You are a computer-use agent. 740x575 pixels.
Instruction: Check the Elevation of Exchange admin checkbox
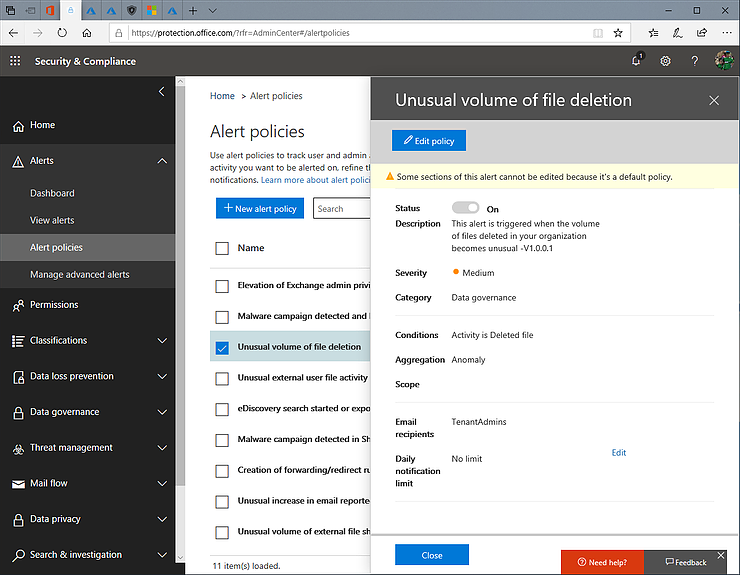tap(222, 286)
